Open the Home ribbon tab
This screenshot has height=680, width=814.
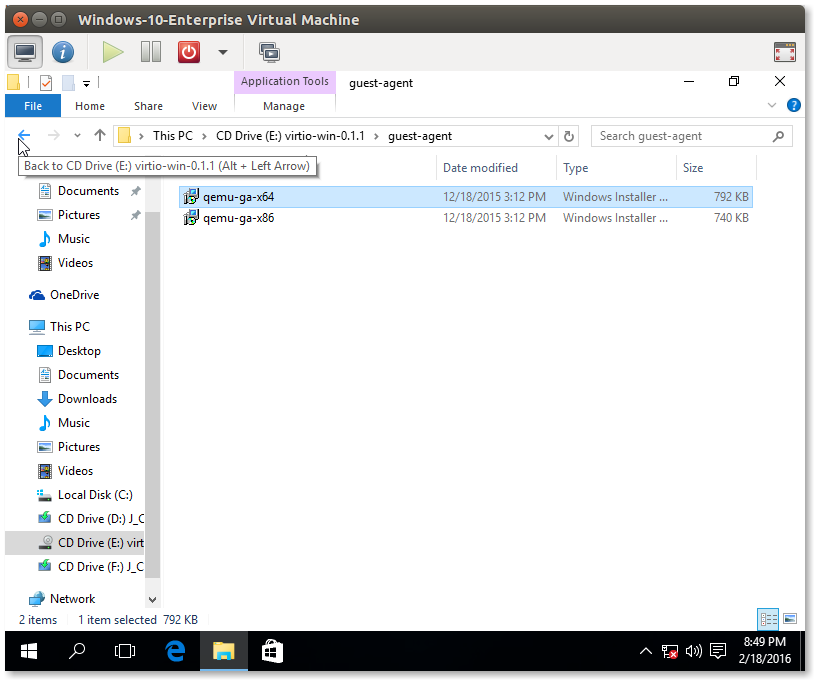tap(90, 106)
